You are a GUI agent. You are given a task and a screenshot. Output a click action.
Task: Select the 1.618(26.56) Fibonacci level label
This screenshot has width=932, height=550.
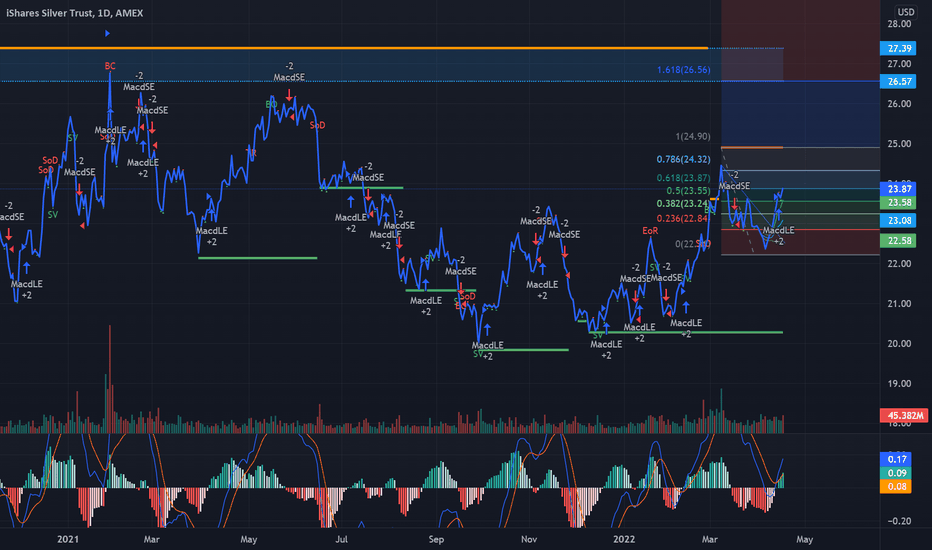[x=683, y=70]
